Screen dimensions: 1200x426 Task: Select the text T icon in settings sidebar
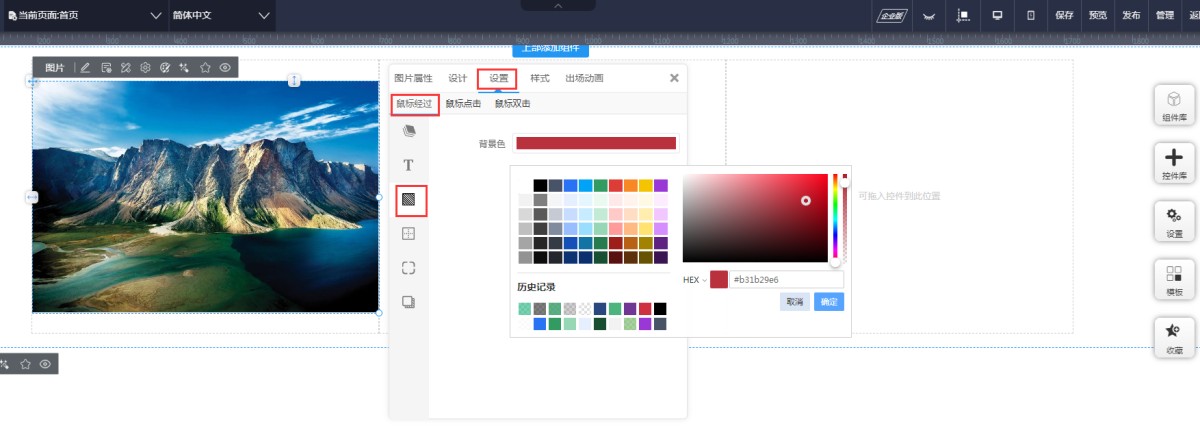(x=408, y=165)
